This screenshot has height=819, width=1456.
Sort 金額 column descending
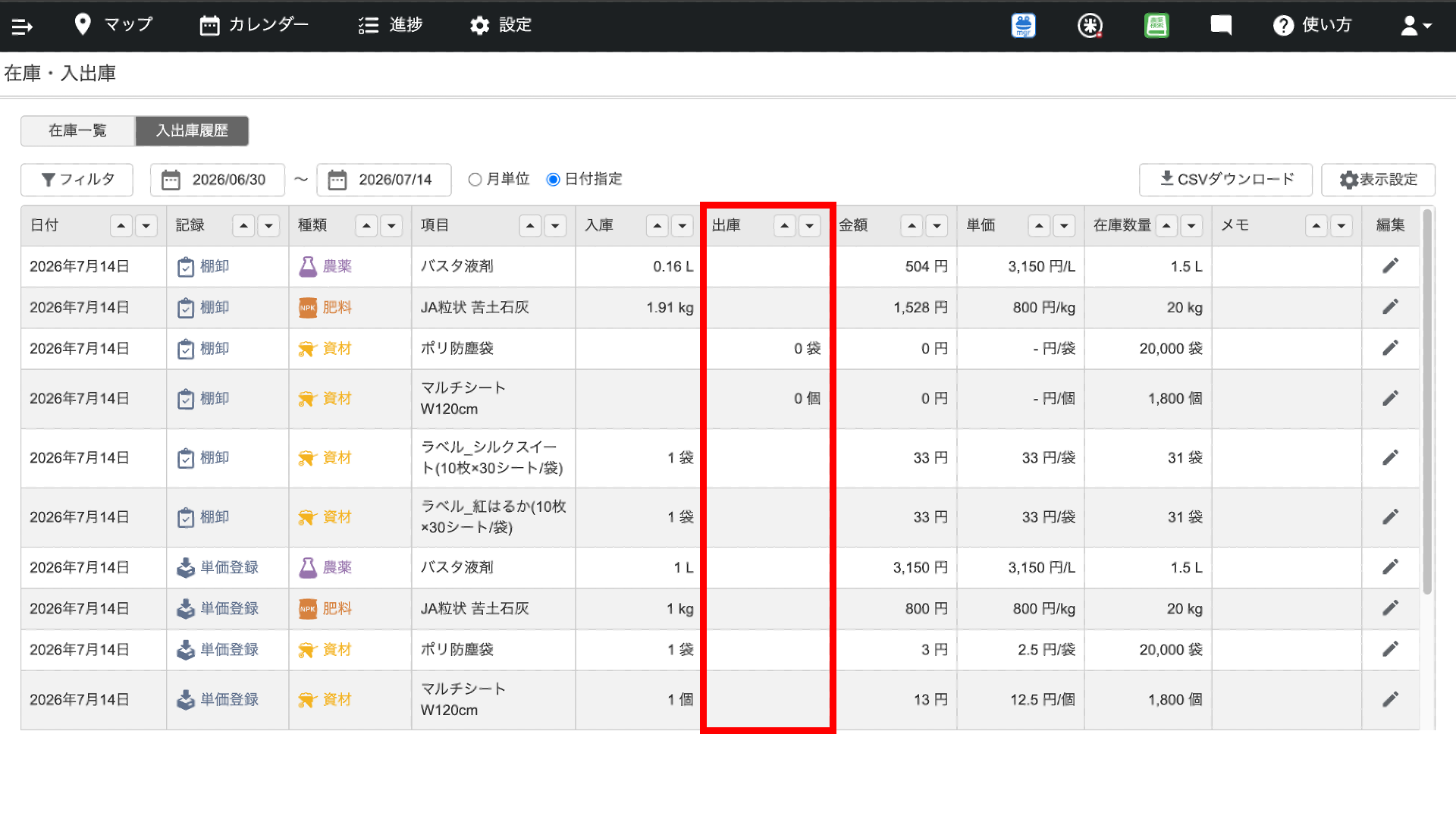tap(937, 225)
